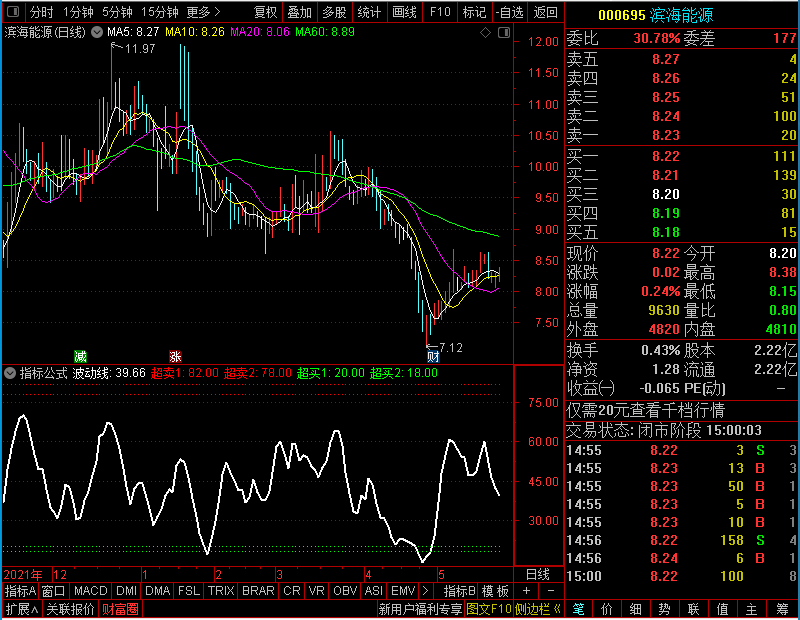The height and width of the screenshot is (620, 800).
Task: Toggle the sidebar panel icon above the chart
Action: click(x=504, y=33)
